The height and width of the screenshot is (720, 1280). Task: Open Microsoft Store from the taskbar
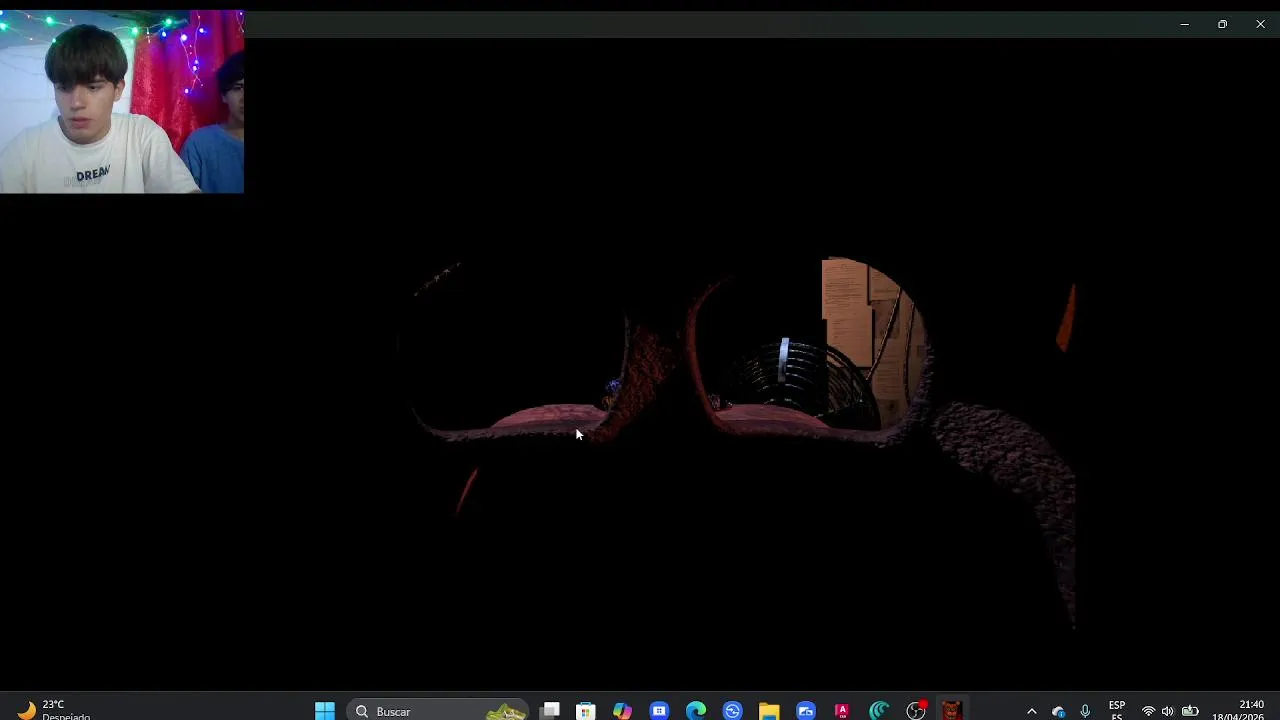tap(586, 711)
